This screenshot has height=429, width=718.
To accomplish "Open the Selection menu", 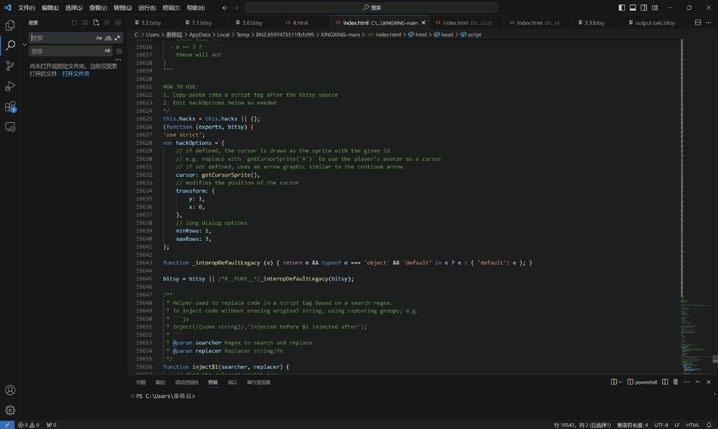I will click(74, 8).
